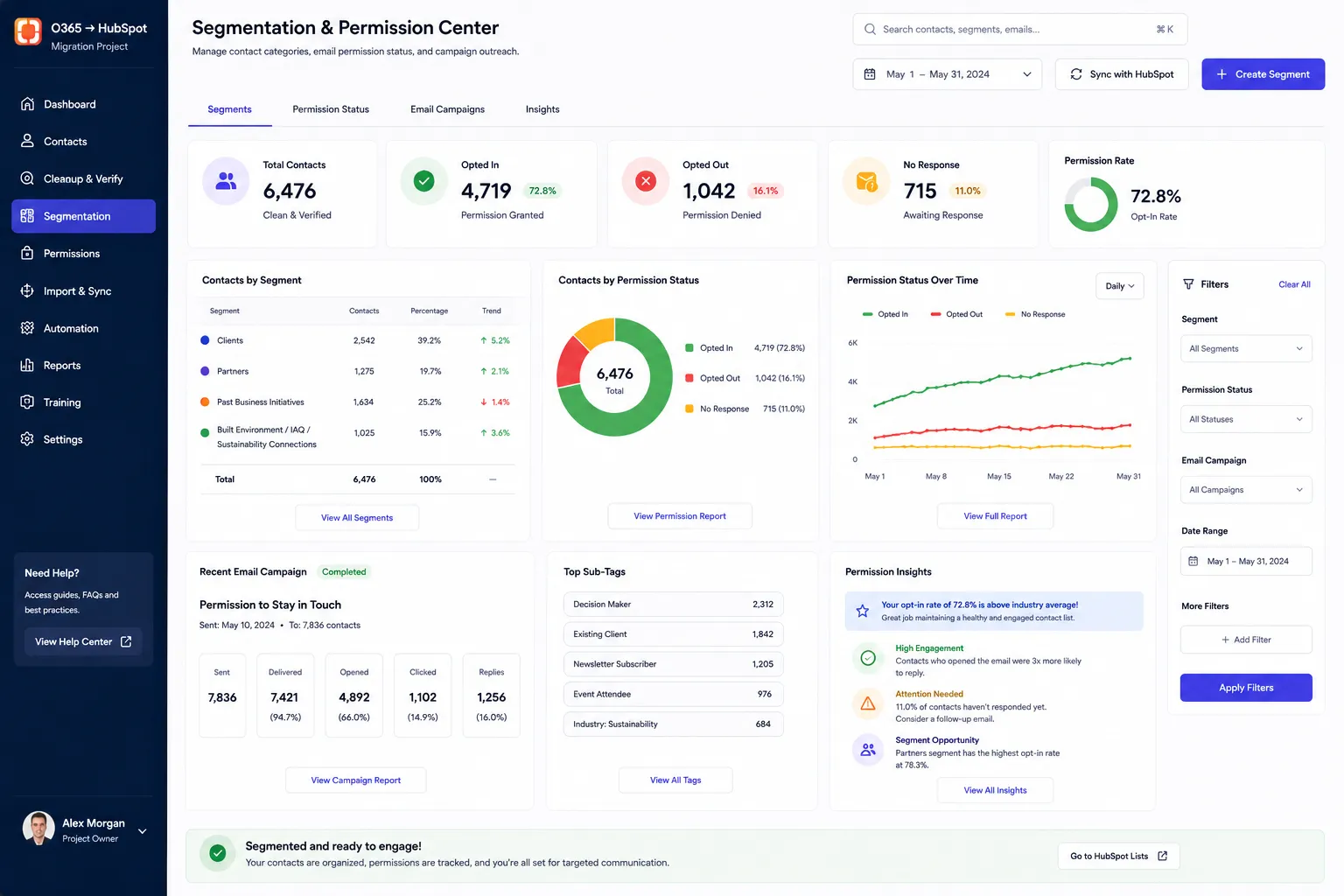
Task: Click the Attention Needed warning icon
Action: point(868,703)
